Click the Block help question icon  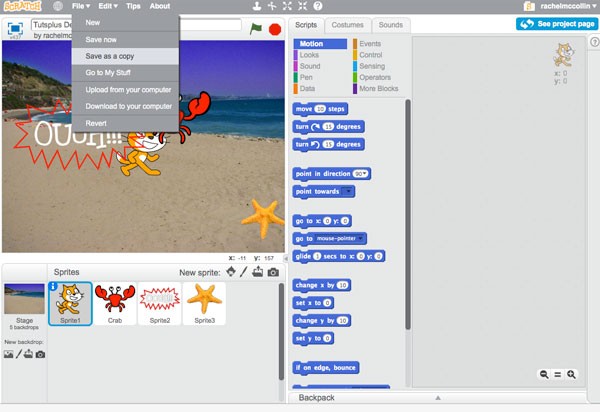pyautogui.click(x=318, y=6)
